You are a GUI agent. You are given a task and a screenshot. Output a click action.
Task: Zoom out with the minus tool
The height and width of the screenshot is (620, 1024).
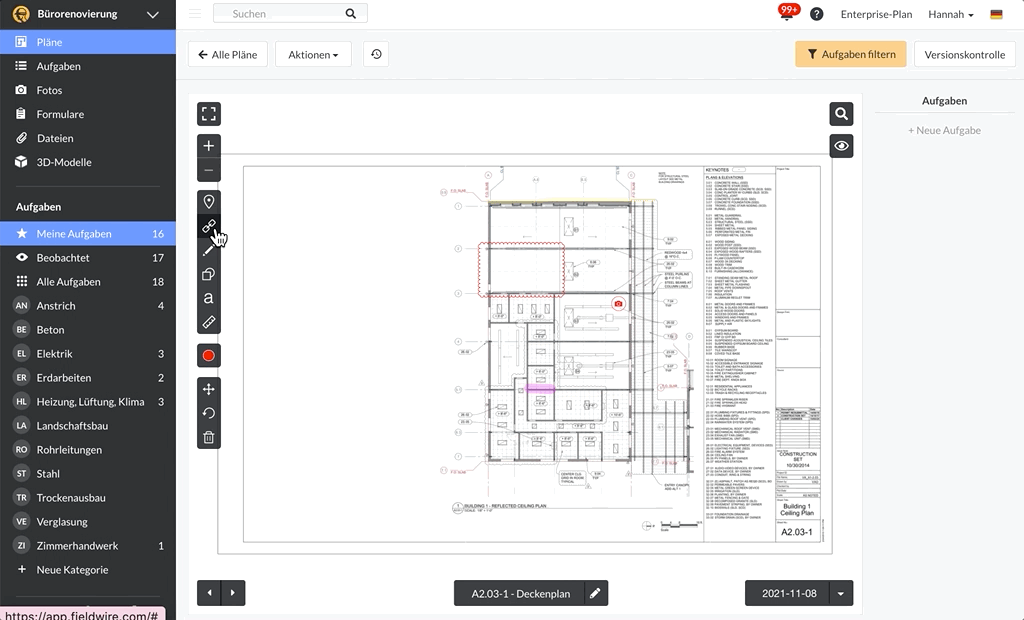tap(209, 170)
